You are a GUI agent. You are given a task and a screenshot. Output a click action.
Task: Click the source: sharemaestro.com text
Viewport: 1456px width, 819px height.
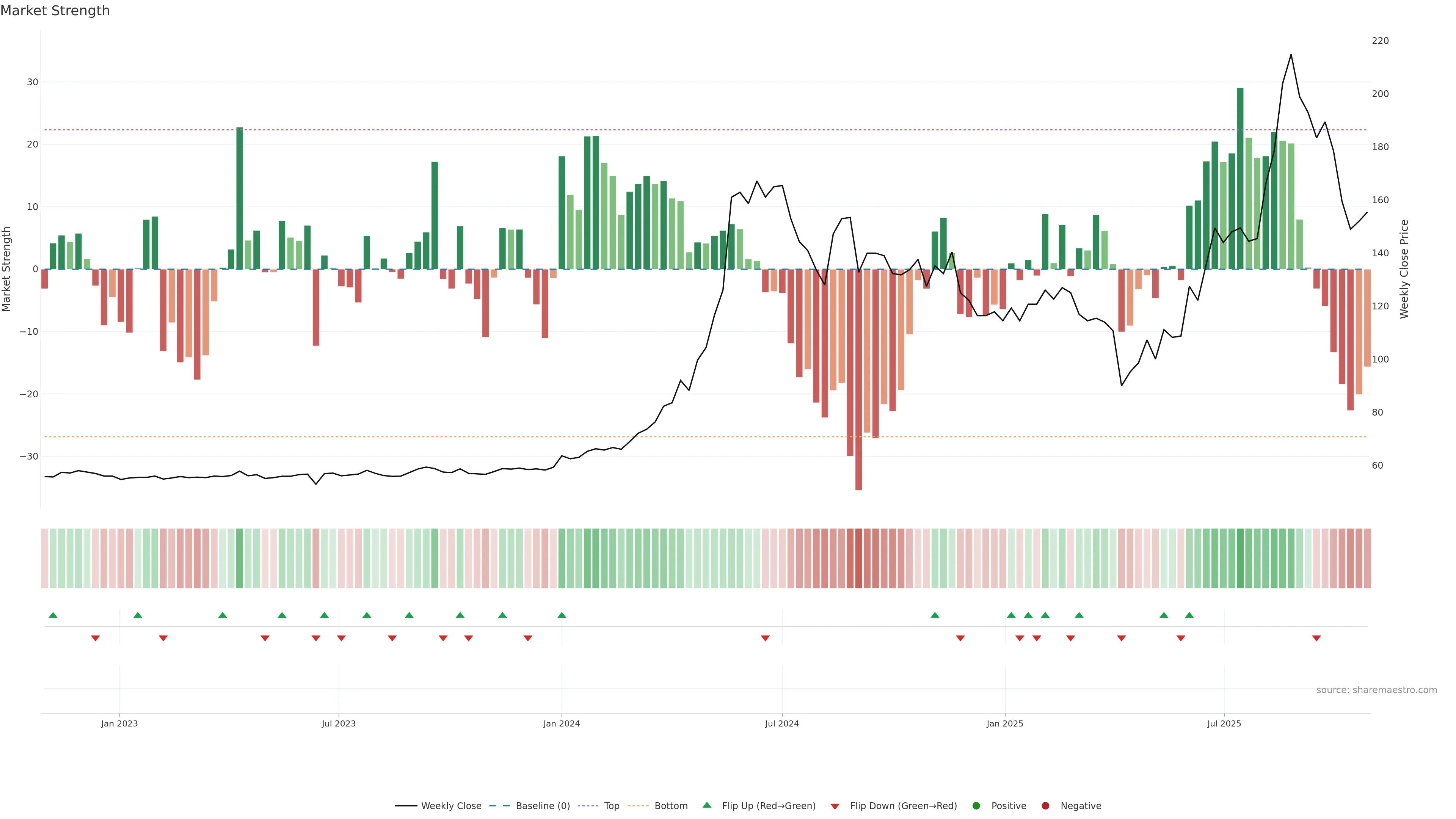tap(1376, 690)
